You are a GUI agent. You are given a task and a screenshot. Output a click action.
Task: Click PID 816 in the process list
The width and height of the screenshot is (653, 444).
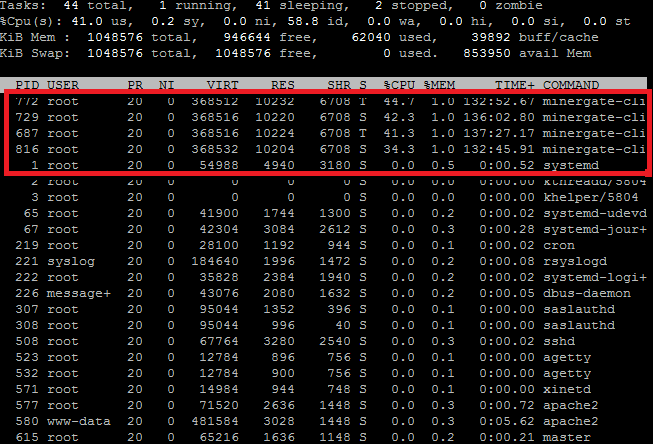pos(27,149)
